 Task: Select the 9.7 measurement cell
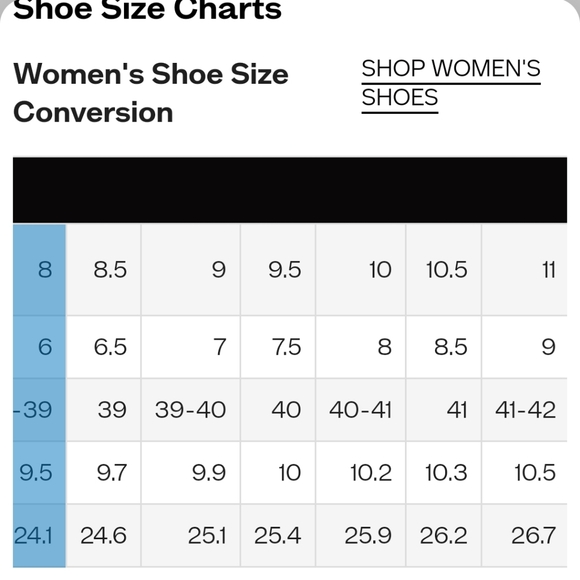[x=104, y=473]
